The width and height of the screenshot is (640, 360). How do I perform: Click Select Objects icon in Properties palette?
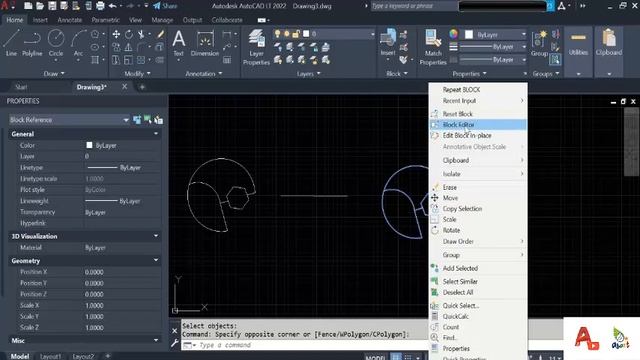(x=148, y=120)
